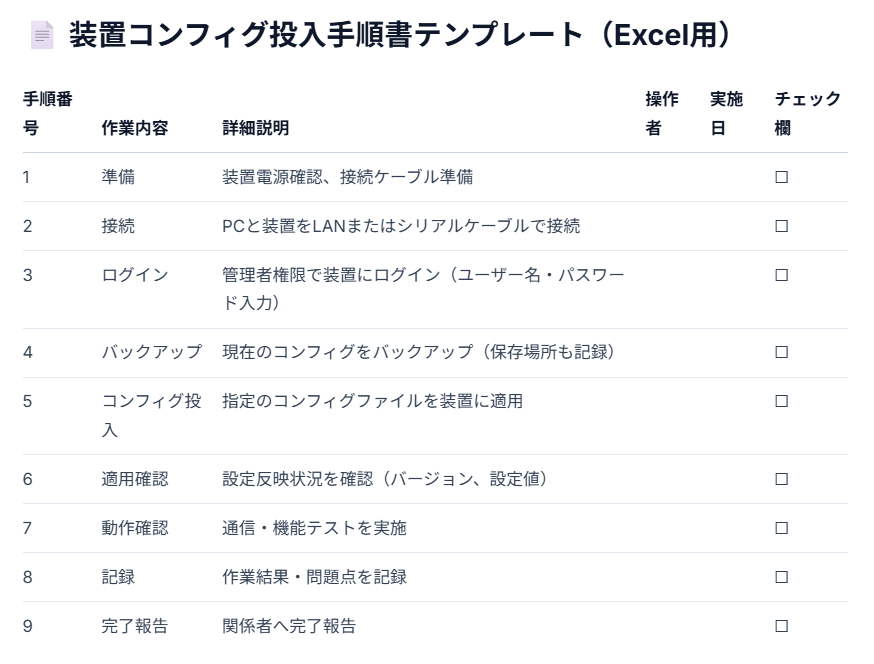Check the コンフィグ投入 row checkbox
This screenshot has width=874, height=664.
[x=782, y=401]
